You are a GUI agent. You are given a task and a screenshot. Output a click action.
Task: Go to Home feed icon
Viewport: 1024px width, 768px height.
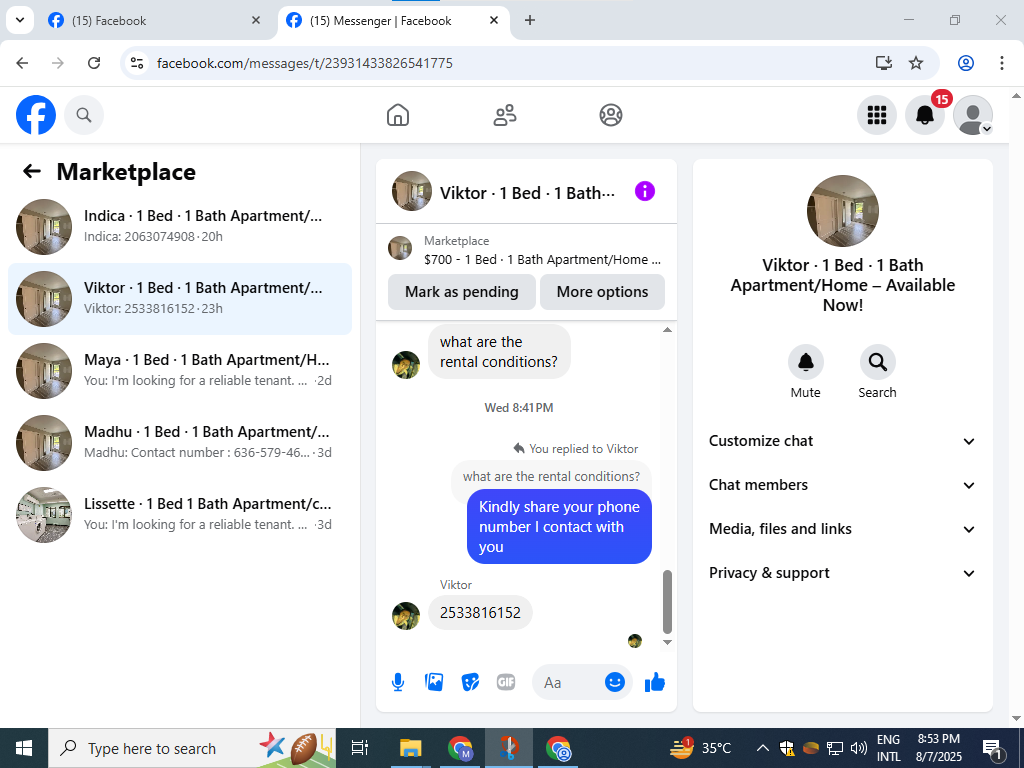(398, 115)
